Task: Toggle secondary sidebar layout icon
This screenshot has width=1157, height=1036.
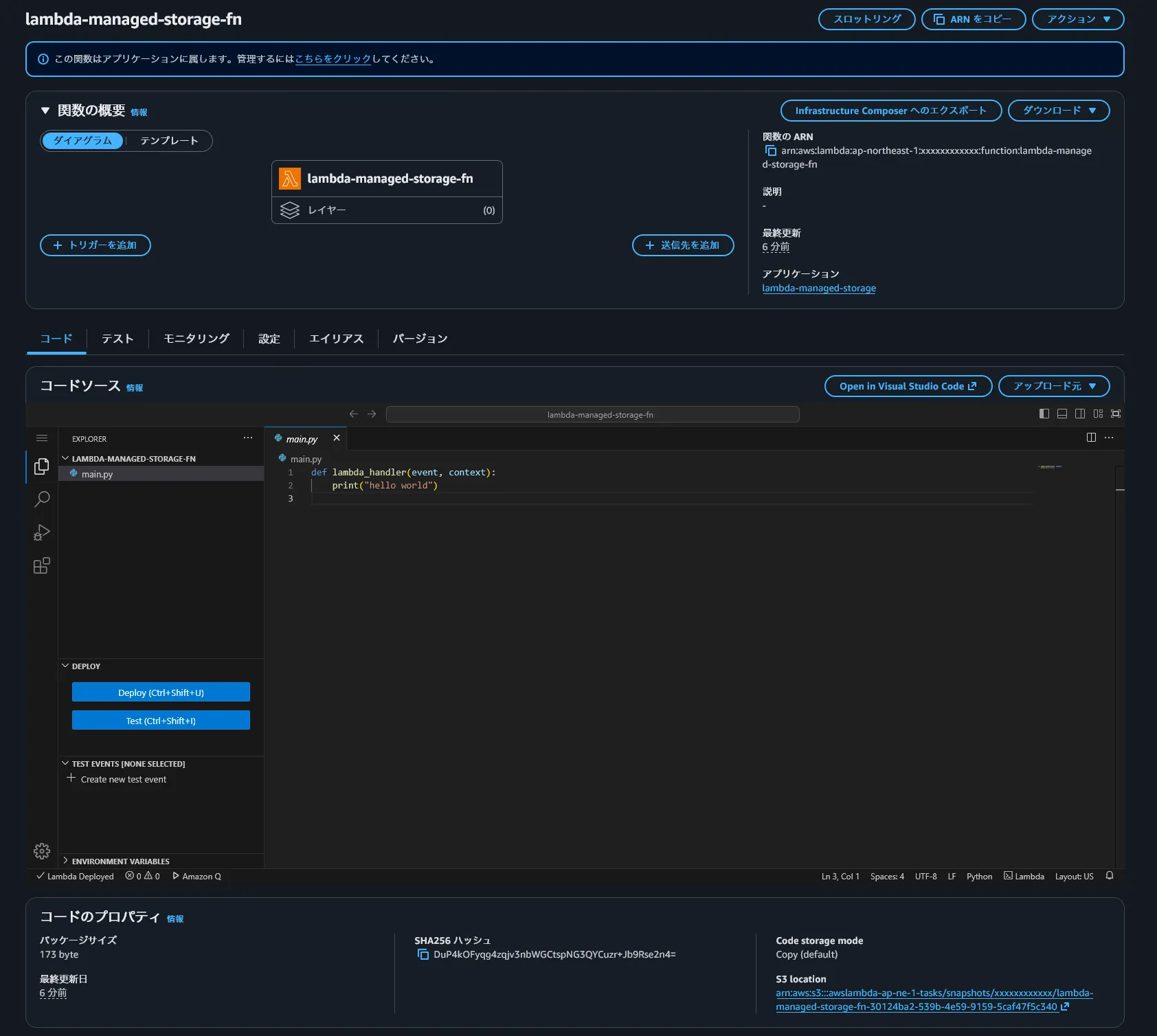Action: 1080,414
